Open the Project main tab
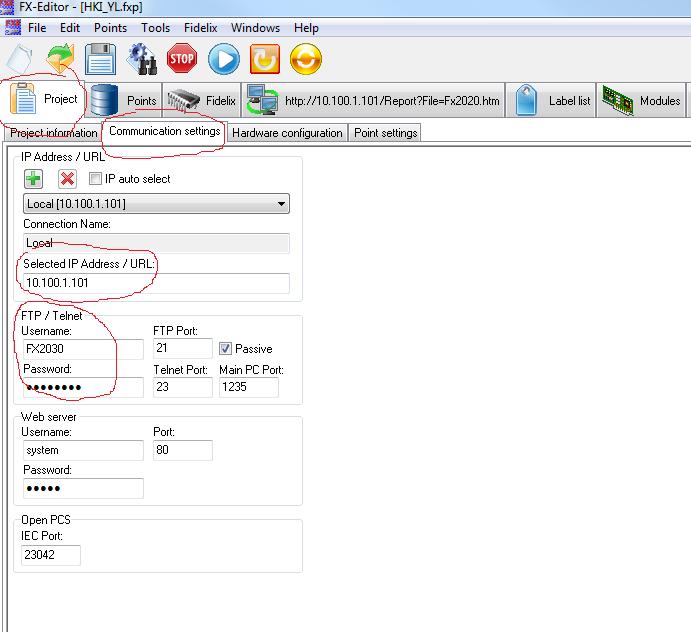The width and height of the screenshot is (691, 632). click(43, 99)
